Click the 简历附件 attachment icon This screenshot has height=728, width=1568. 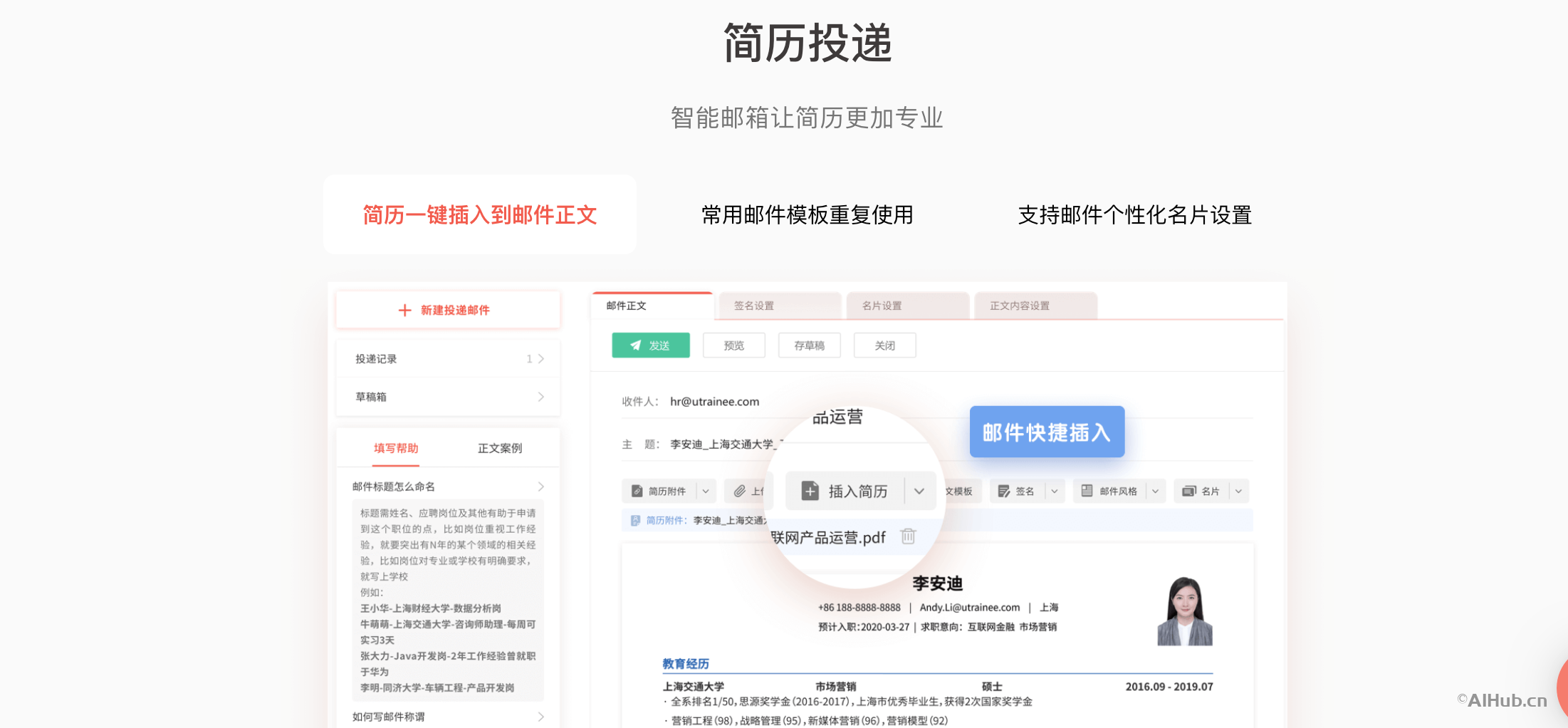click(x=637, y=490)
